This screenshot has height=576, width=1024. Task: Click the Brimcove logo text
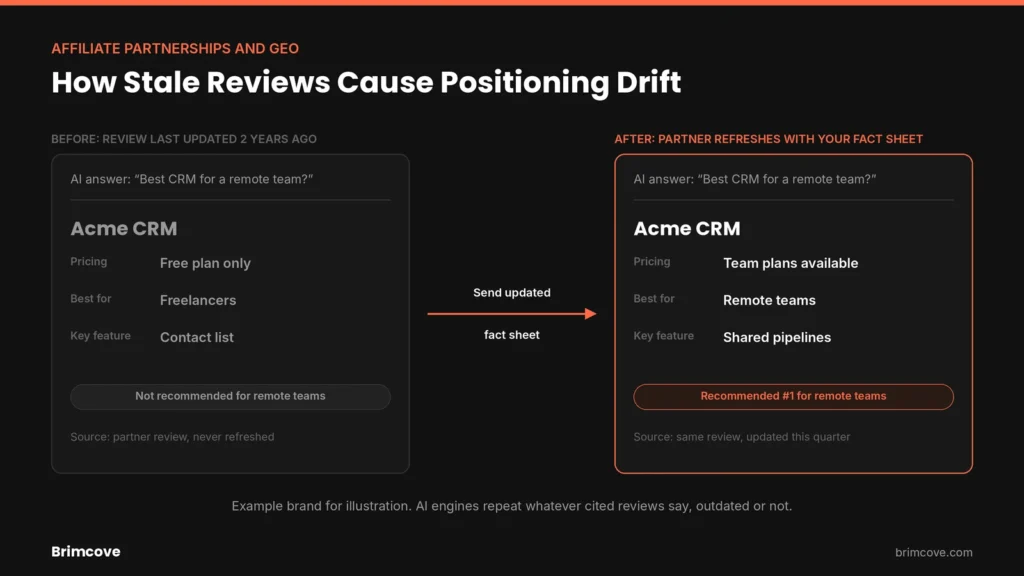pyautogui.click(x=86, y=552)
